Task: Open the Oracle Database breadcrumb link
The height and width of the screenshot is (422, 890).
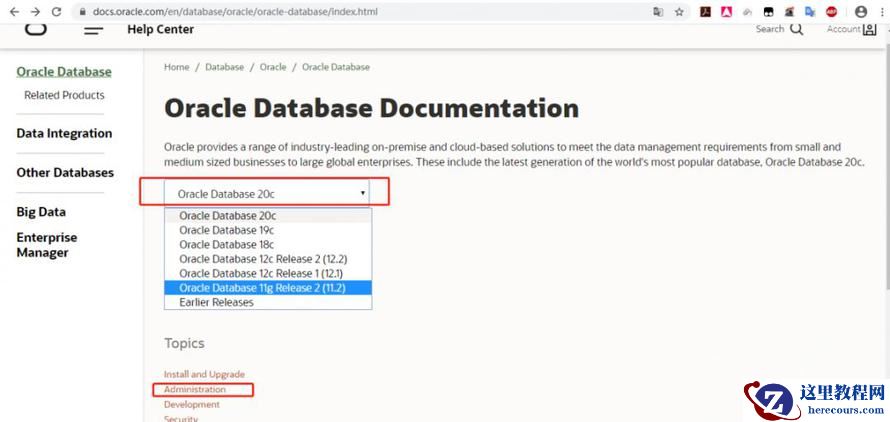Action: 335,67
